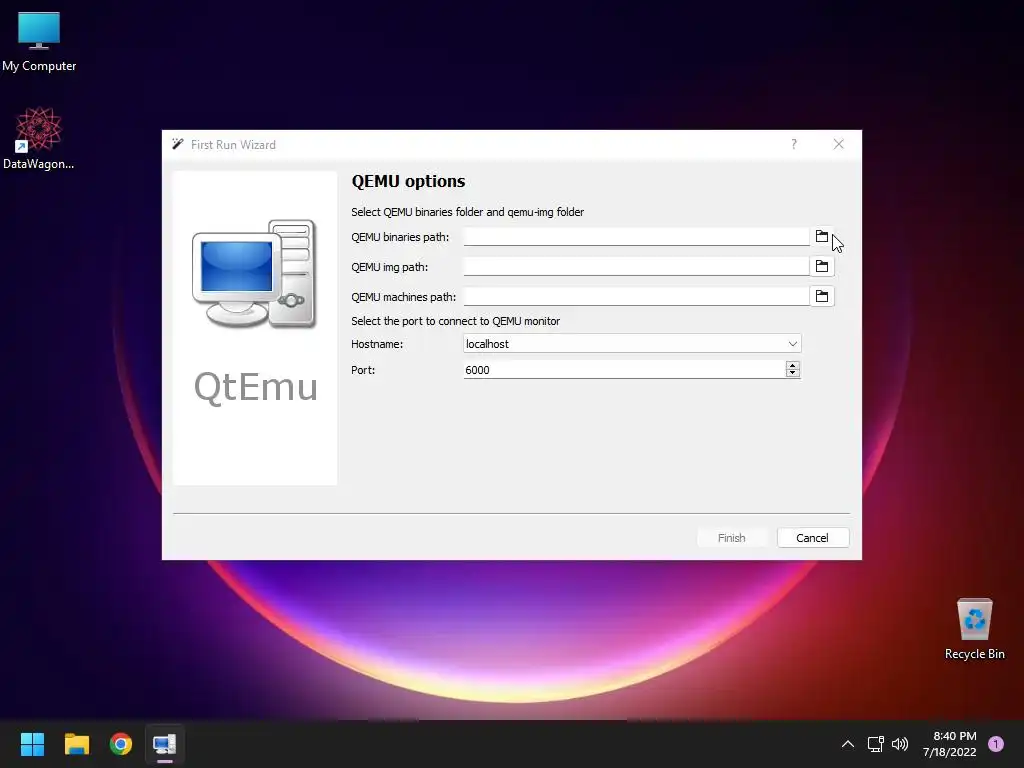
Task: Open the Hostname dropdown
Action: (632, 344)
